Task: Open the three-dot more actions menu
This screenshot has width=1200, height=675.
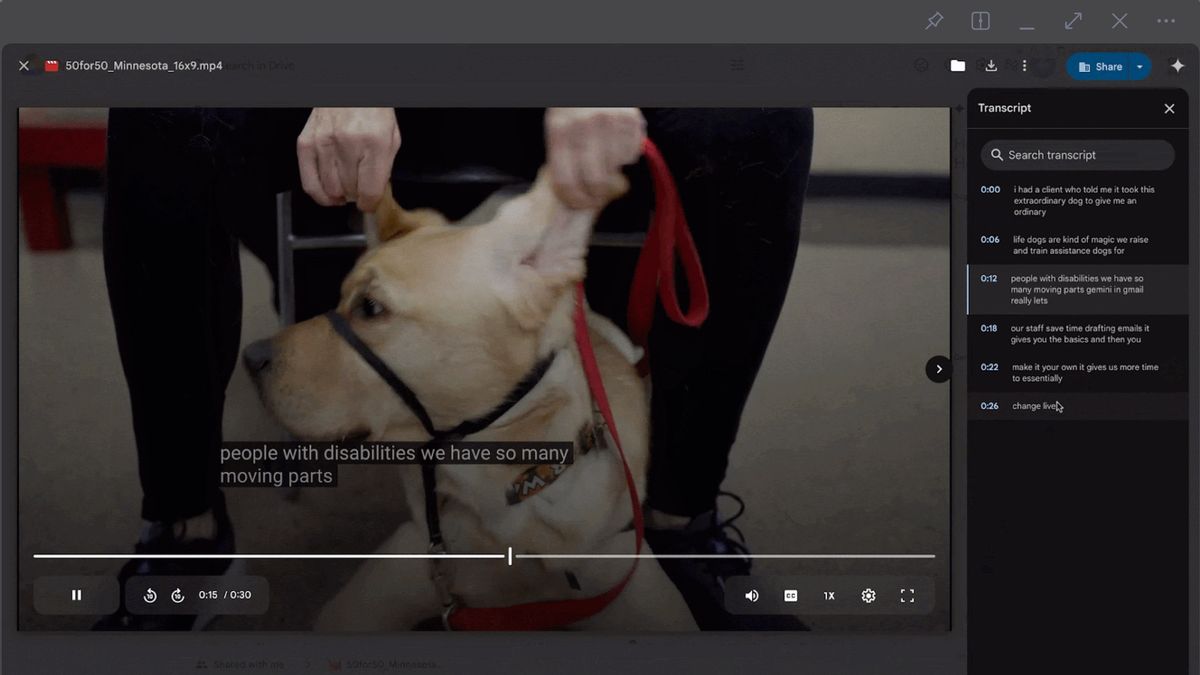Action: point(1024,66)
